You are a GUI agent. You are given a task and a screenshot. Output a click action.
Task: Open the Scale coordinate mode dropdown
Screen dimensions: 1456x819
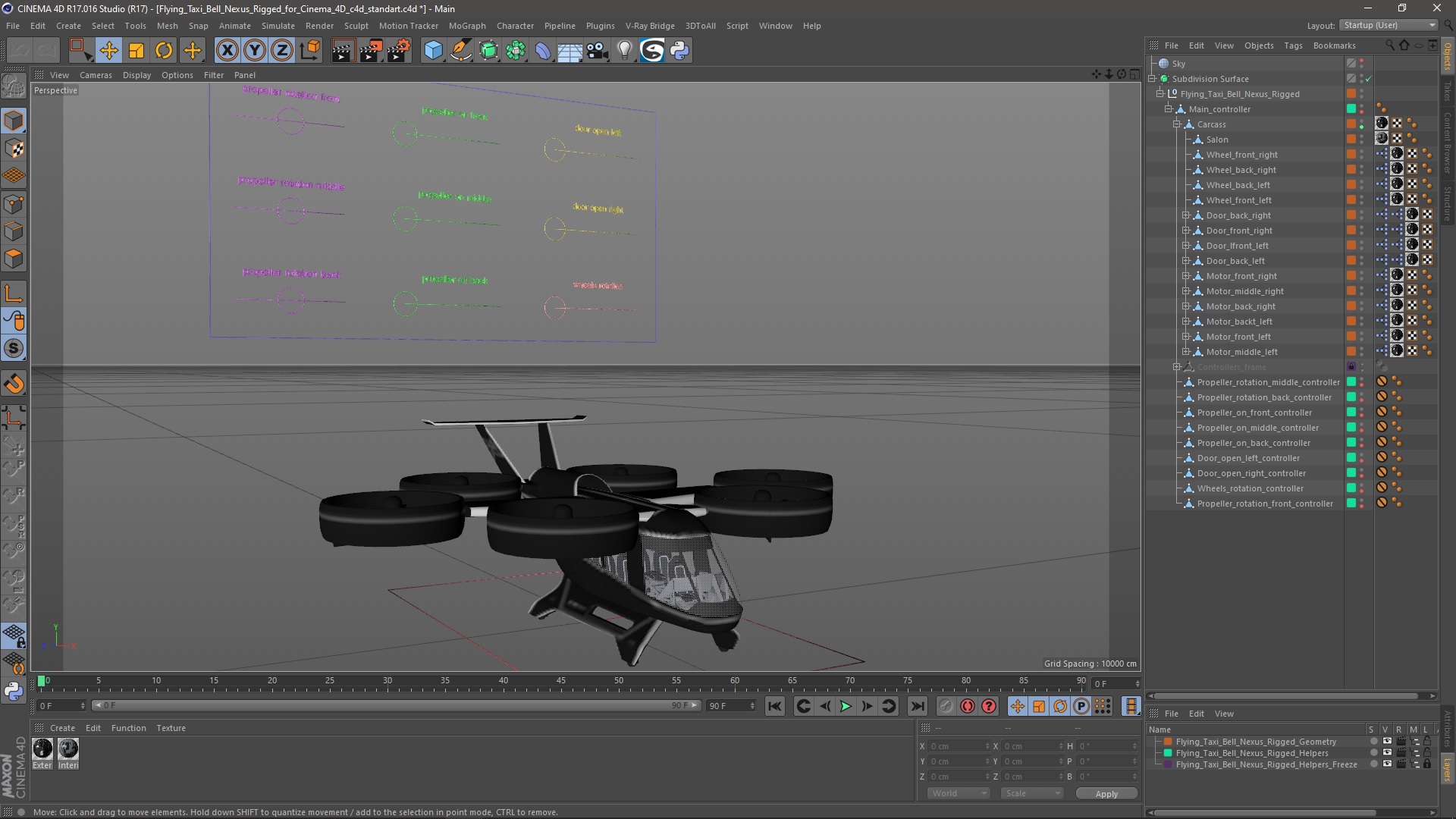(x=1031, y=793)
